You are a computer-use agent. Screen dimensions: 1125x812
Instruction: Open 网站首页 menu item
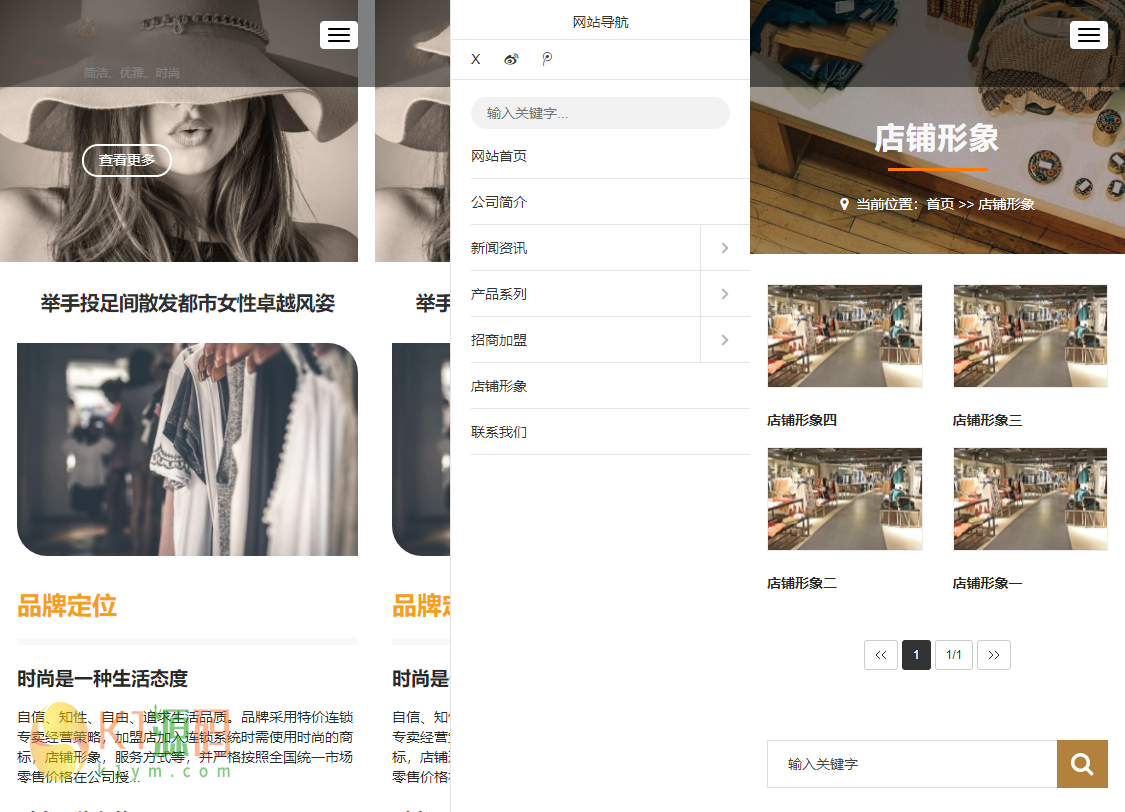click(499, 156)
